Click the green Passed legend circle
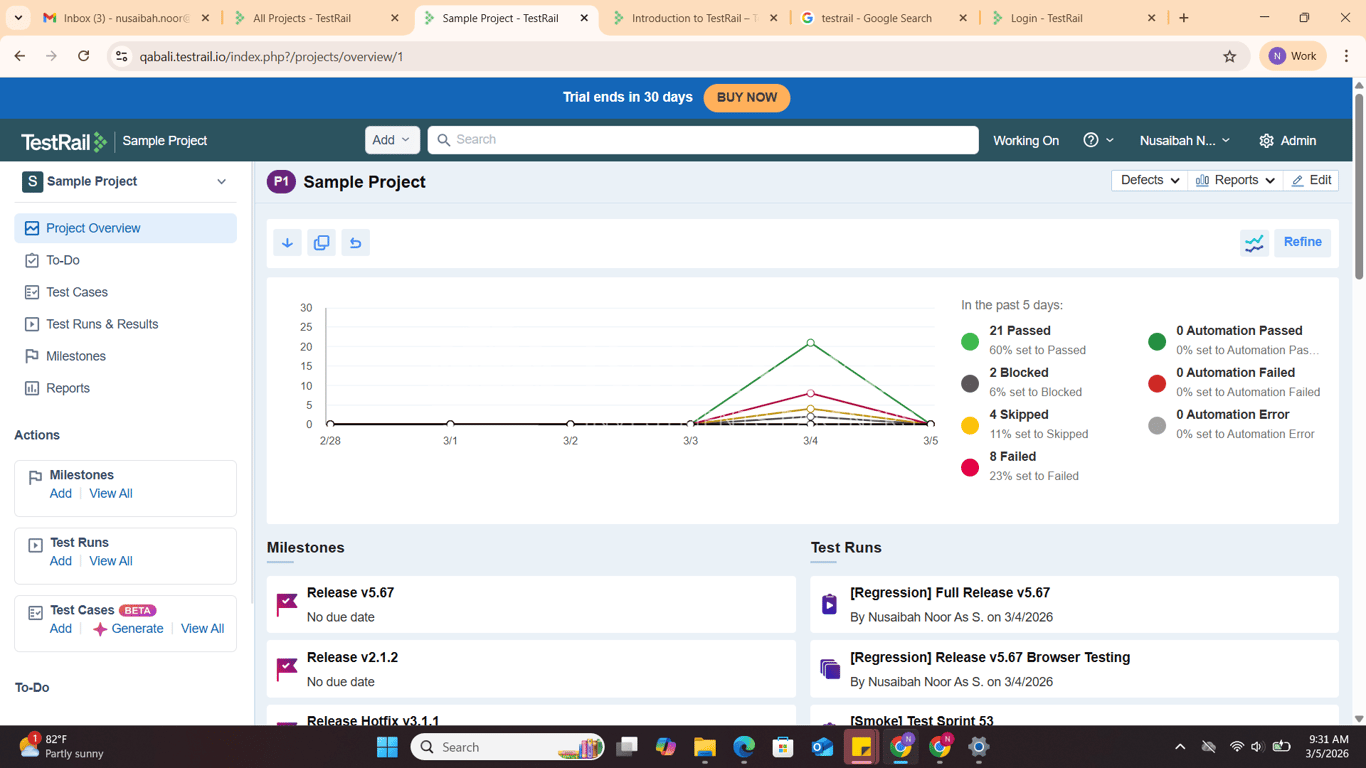Image resolution: width=1366 pixels, height=768 pixels. coord(970,341)
